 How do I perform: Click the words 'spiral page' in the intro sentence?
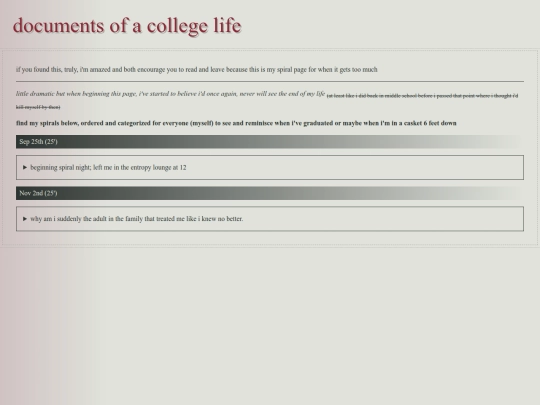point(291,70)
